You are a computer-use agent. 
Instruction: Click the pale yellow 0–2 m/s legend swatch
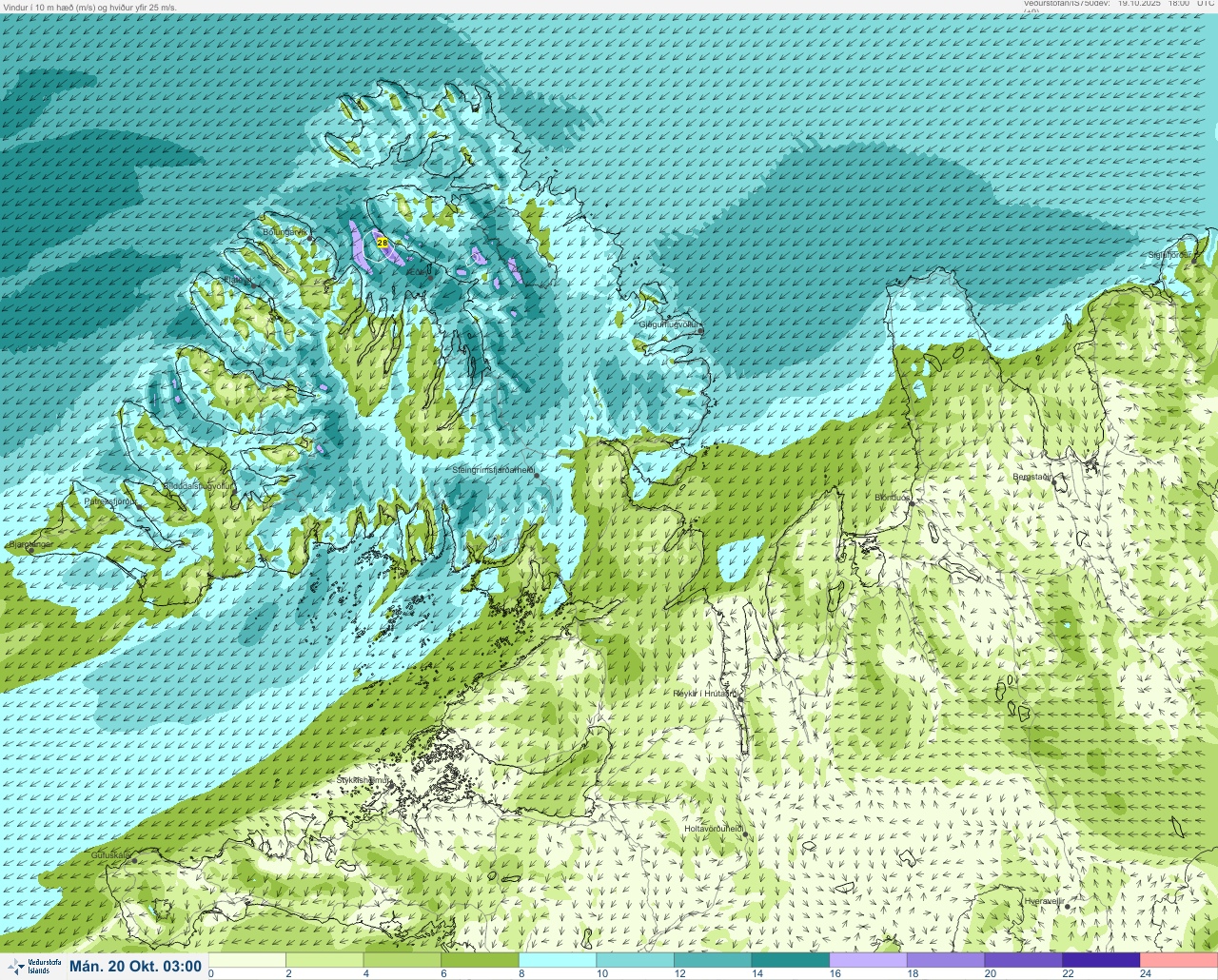247,960
